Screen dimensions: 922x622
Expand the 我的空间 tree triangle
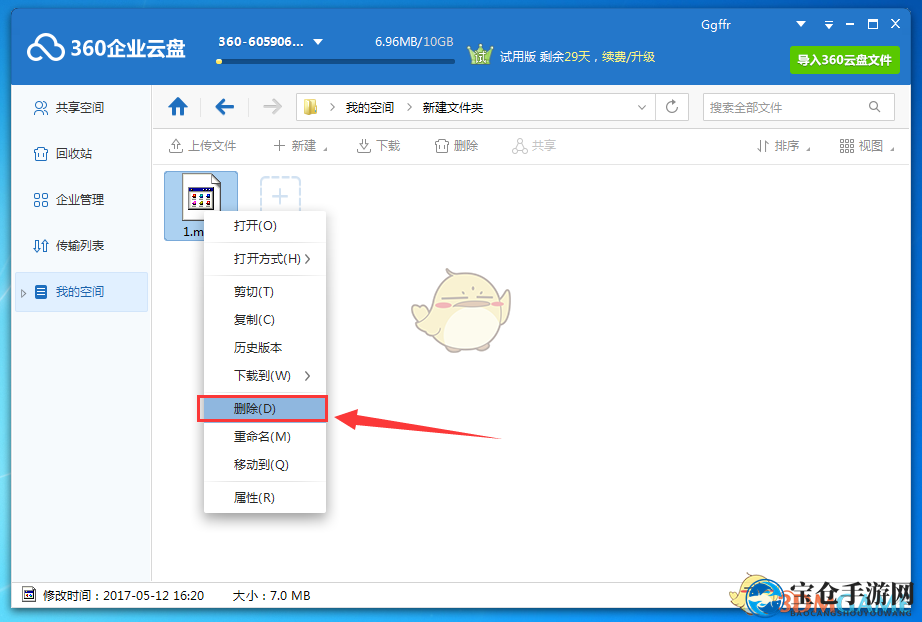coord(24,293)
